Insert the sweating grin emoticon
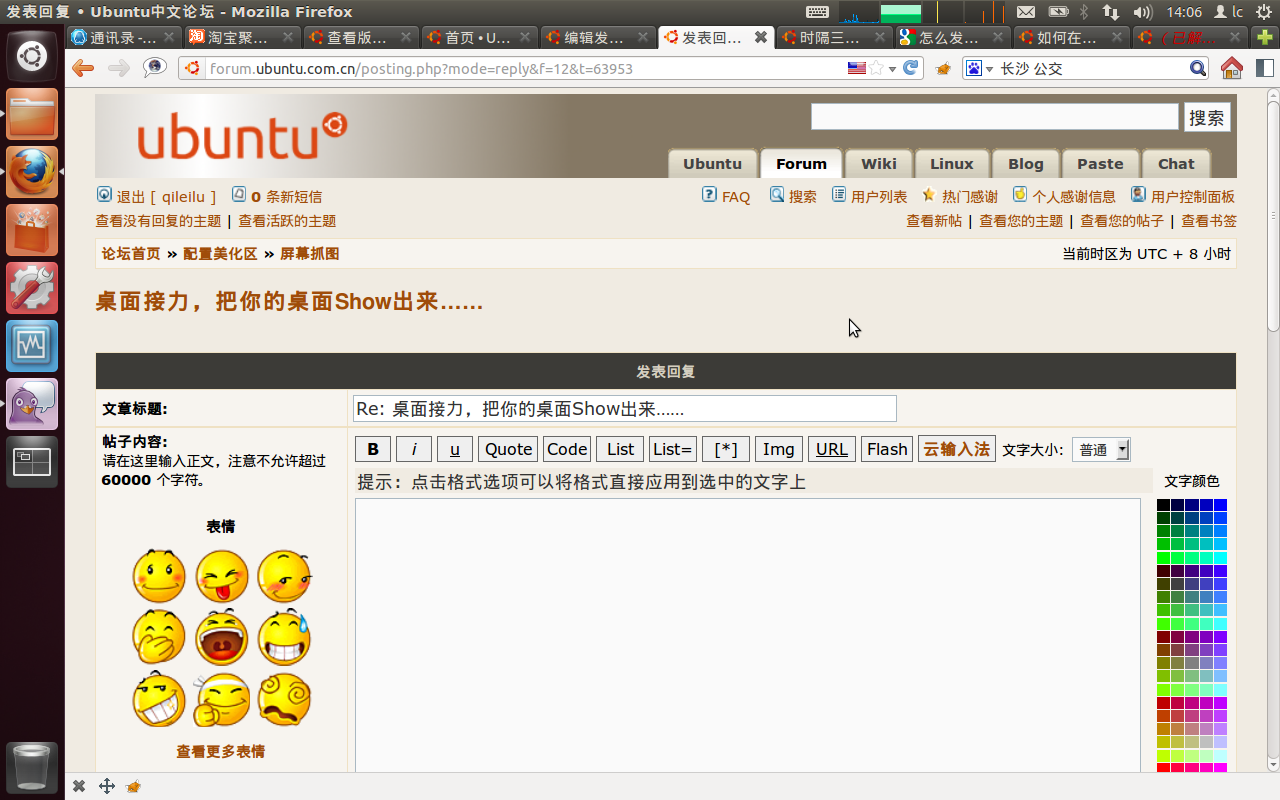Viewport: 1280px width, 800px height. tap(284, 636)
